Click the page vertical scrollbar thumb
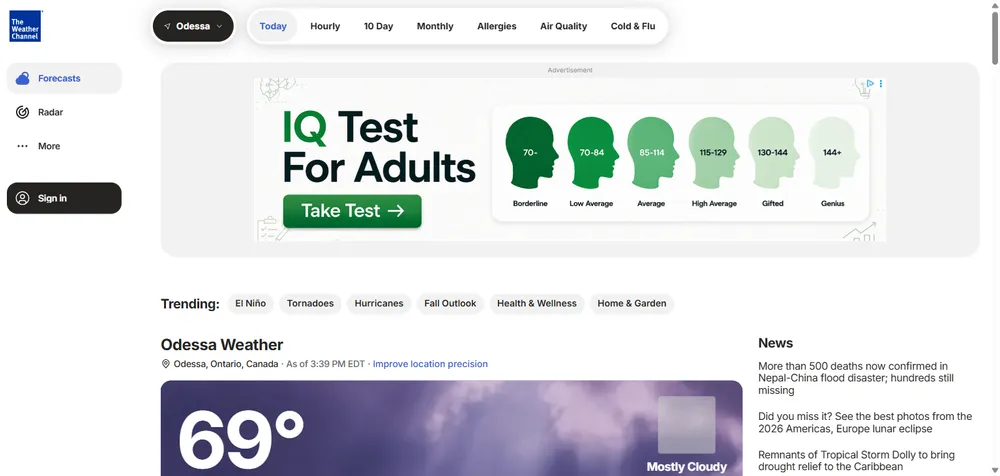The image size is (1000, 476). (x=994, y=37)
